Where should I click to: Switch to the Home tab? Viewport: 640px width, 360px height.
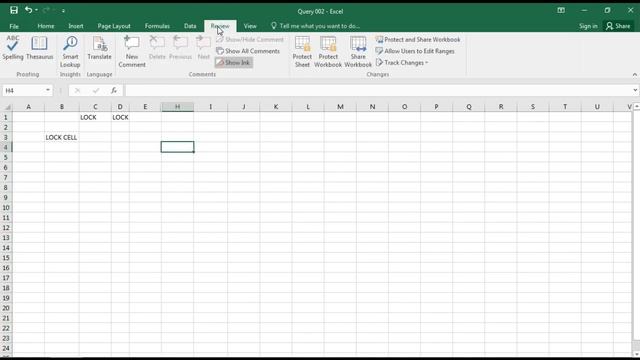[46, 26]
